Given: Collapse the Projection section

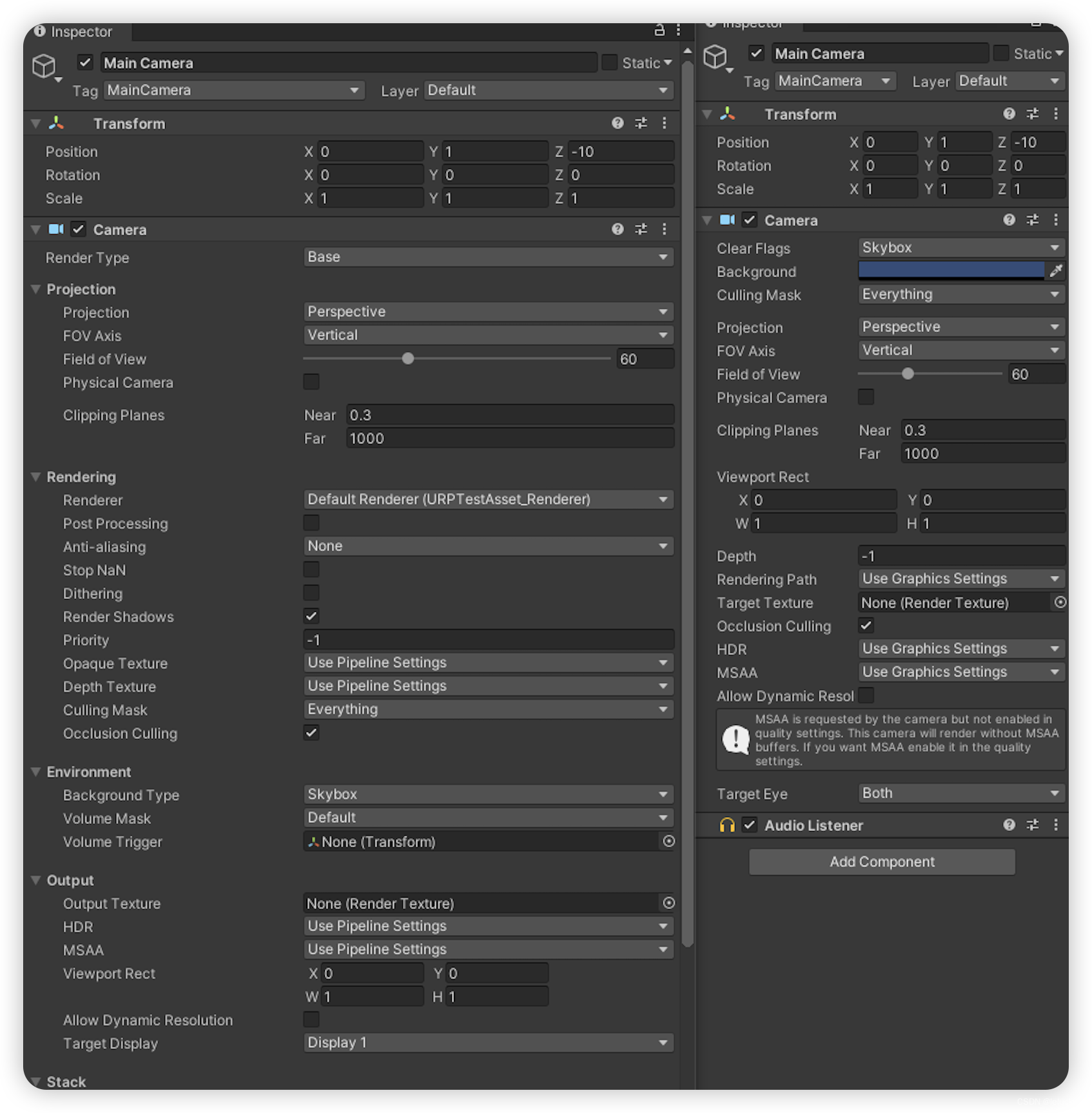Looking at the screenshot, I should (36, 289).
